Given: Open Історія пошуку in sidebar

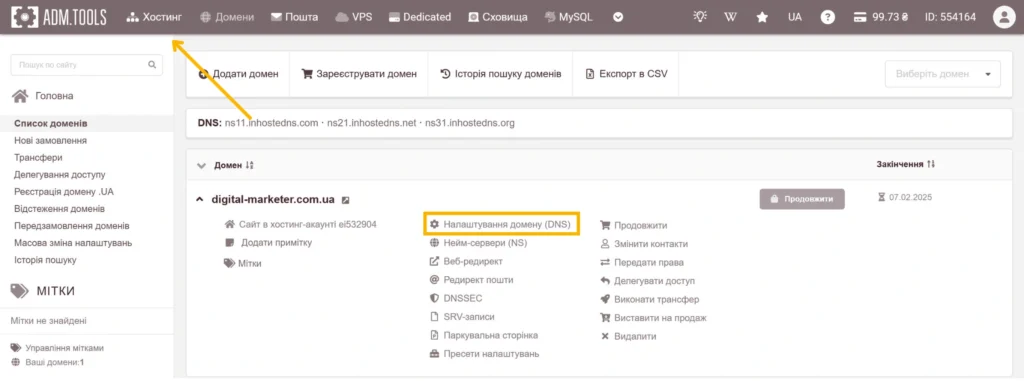Looking at the screenshot, I should pos(45,259).
